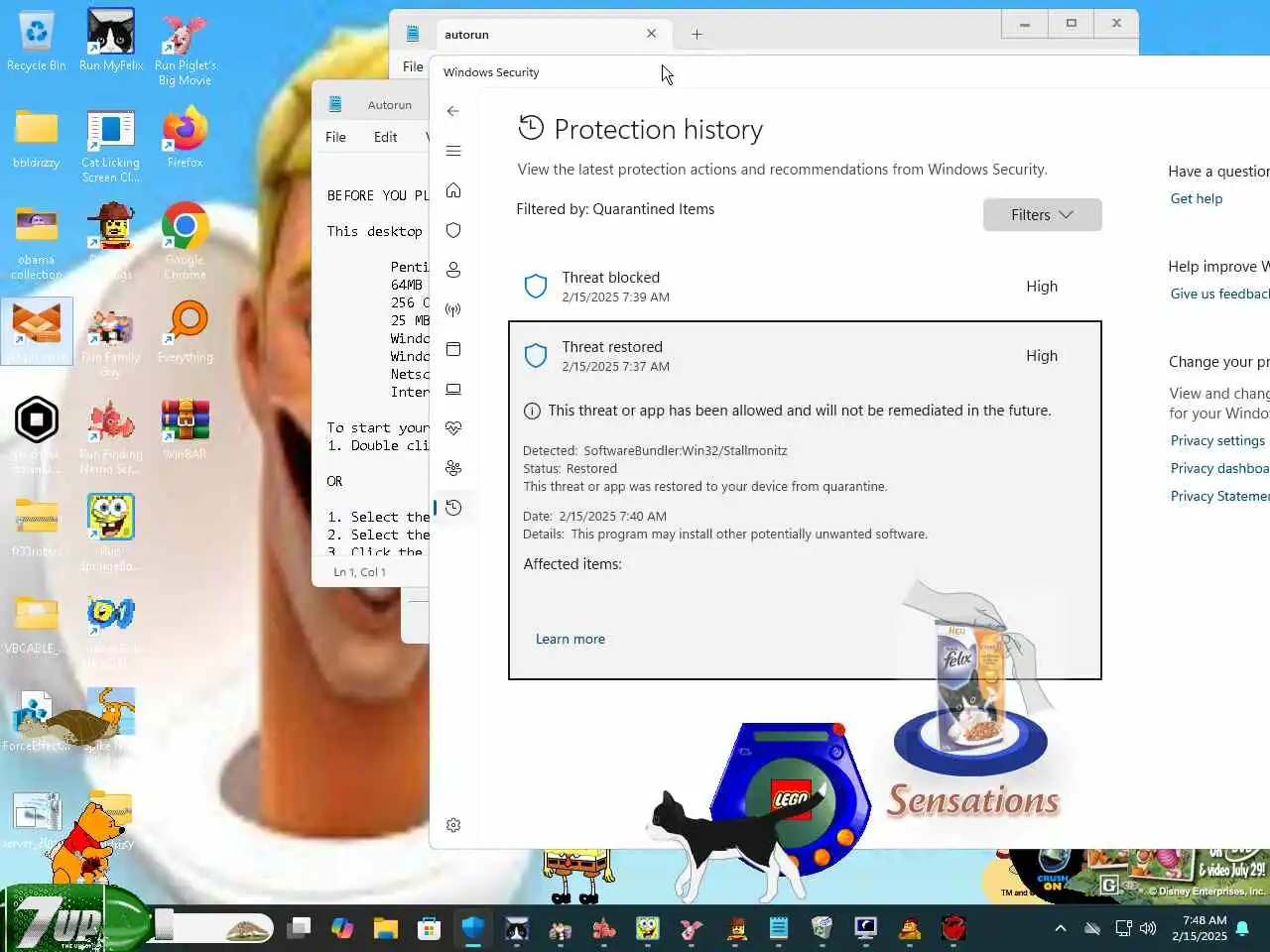The image size is (1270, 952).
Task: Open the Recycle Bin desktop icon
Action: (x=37, y=42)
